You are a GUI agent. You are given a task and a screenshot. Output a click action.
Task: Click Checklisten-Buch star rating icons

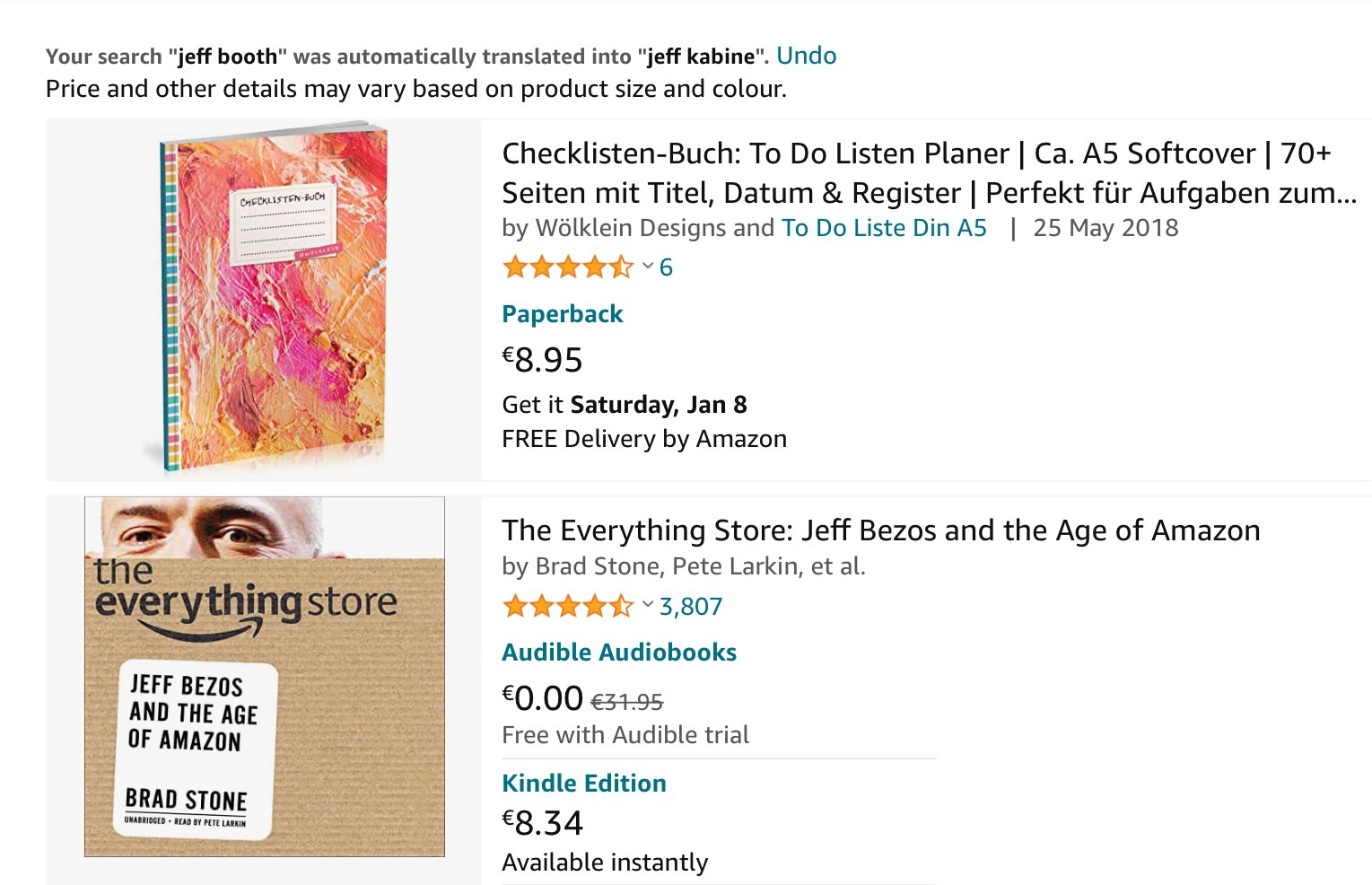[x=567, y=267]
